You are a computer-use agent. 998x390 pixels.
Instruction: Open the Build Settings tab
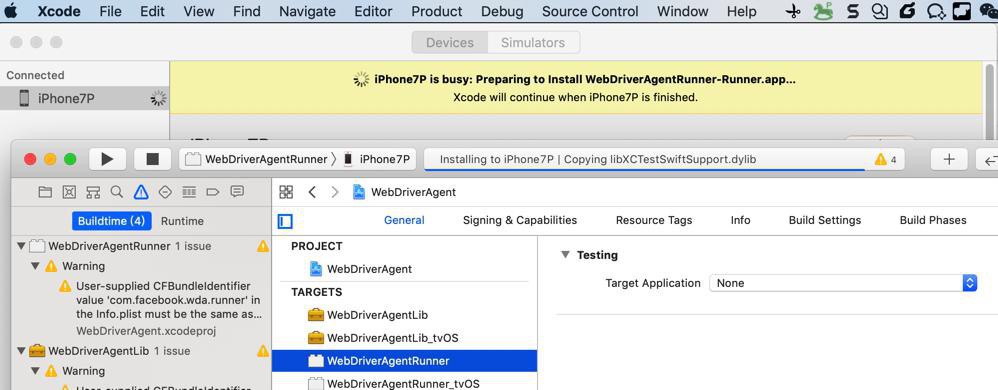pos(825,220)
